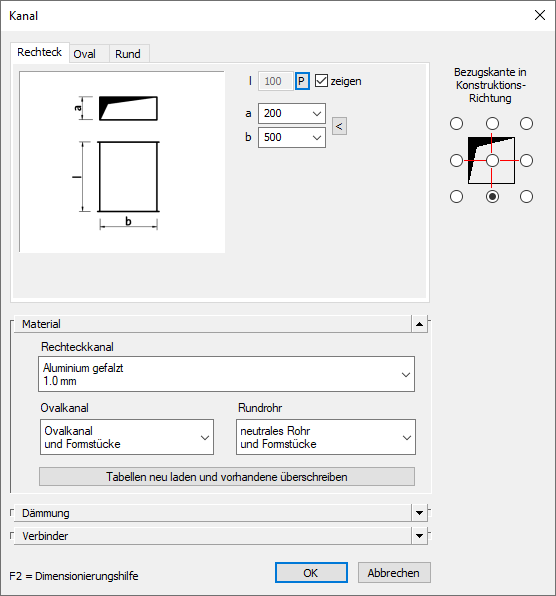Select top-left Bezugskante radio button
Screen dimensions: 556x596
[x=456, y=124]
